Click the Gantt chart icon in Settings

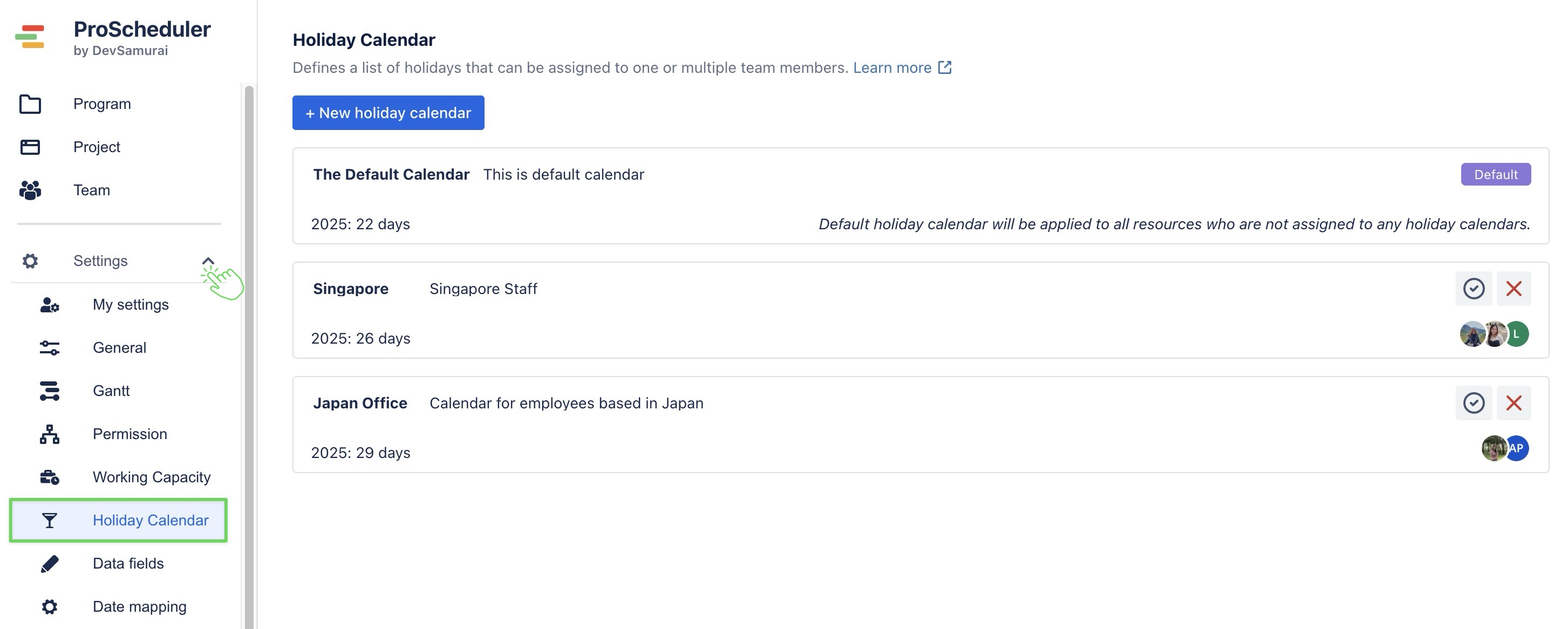point(49,391)
